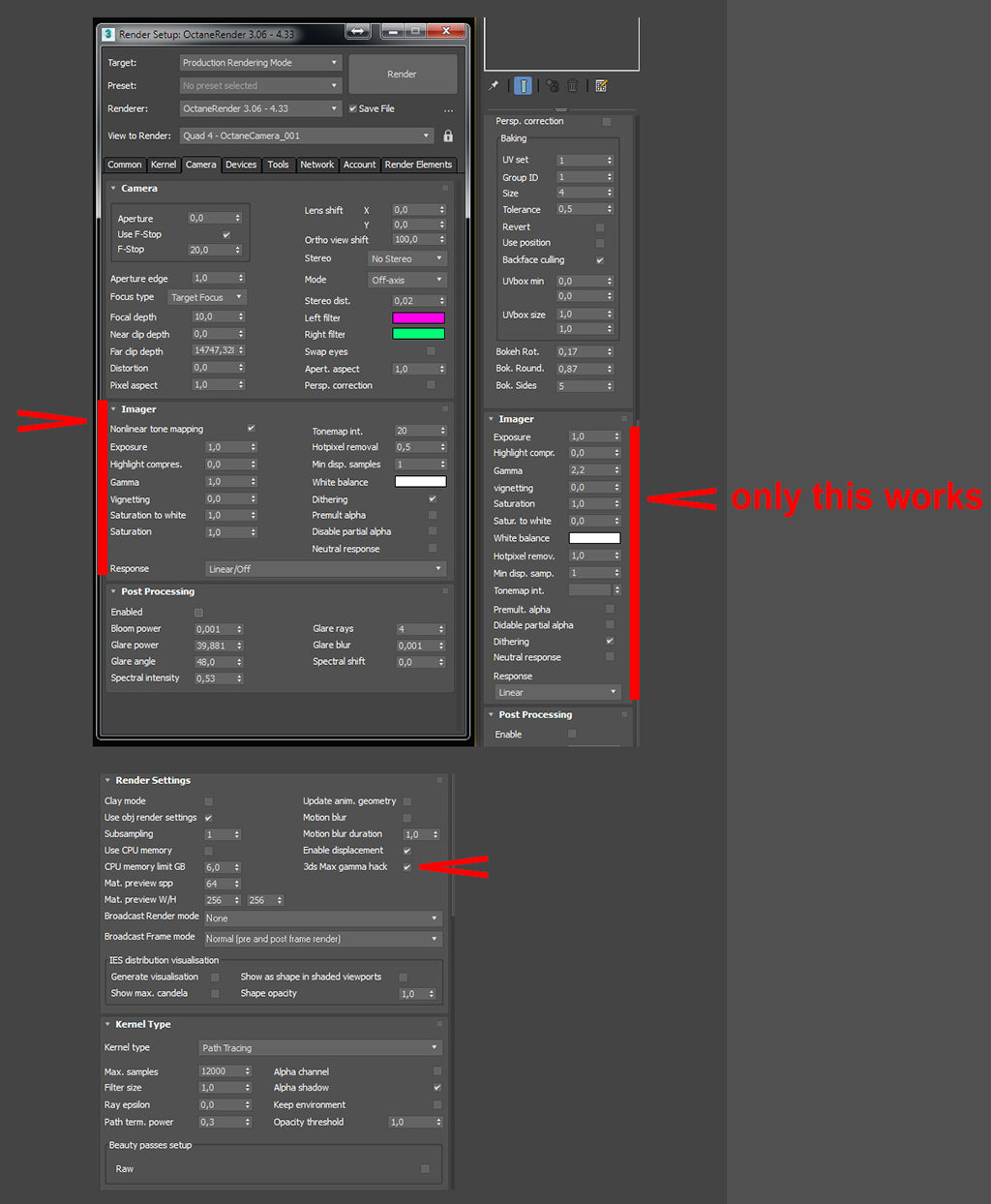Toggle the Alpha shadow checkbox

pos(437,1088)
